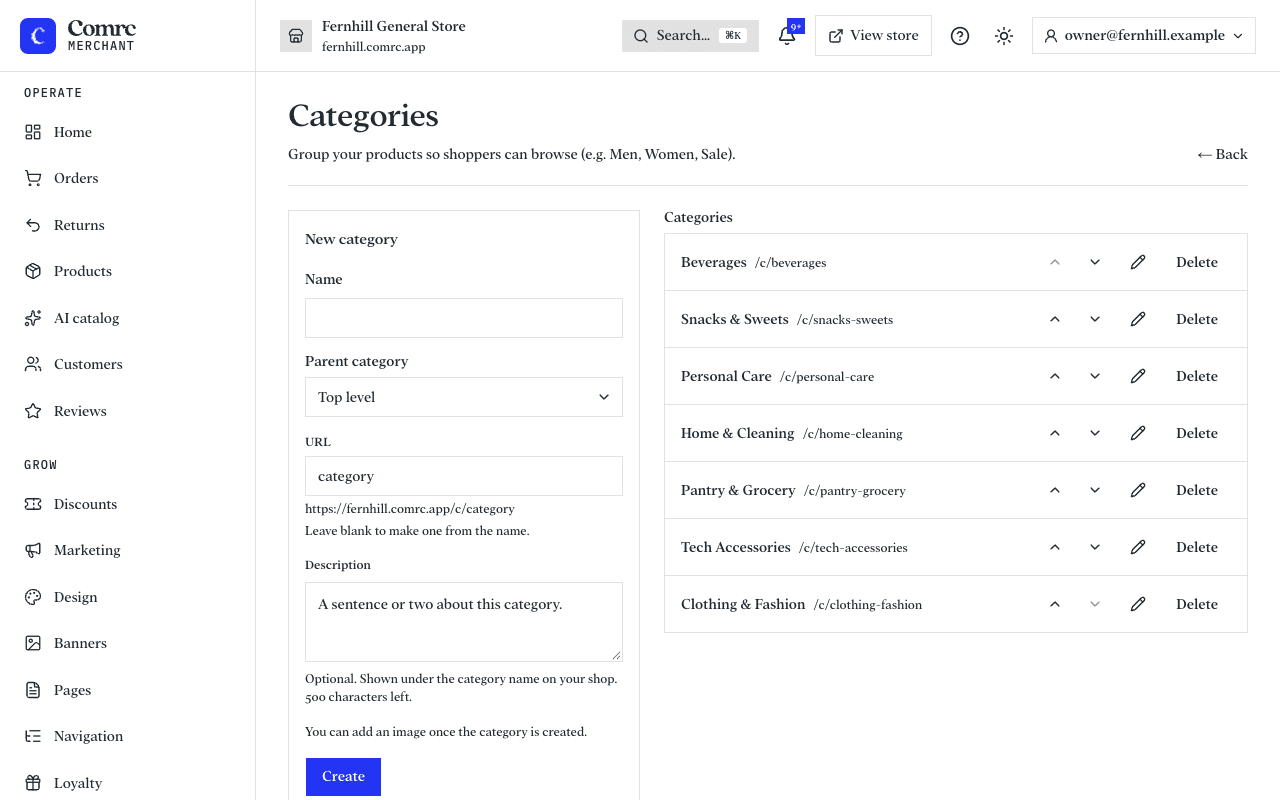The width and height of the screenshot is (1280, 800).
Task: Click the Clothing & Fashion category name
Action: [x=743, y=604]
